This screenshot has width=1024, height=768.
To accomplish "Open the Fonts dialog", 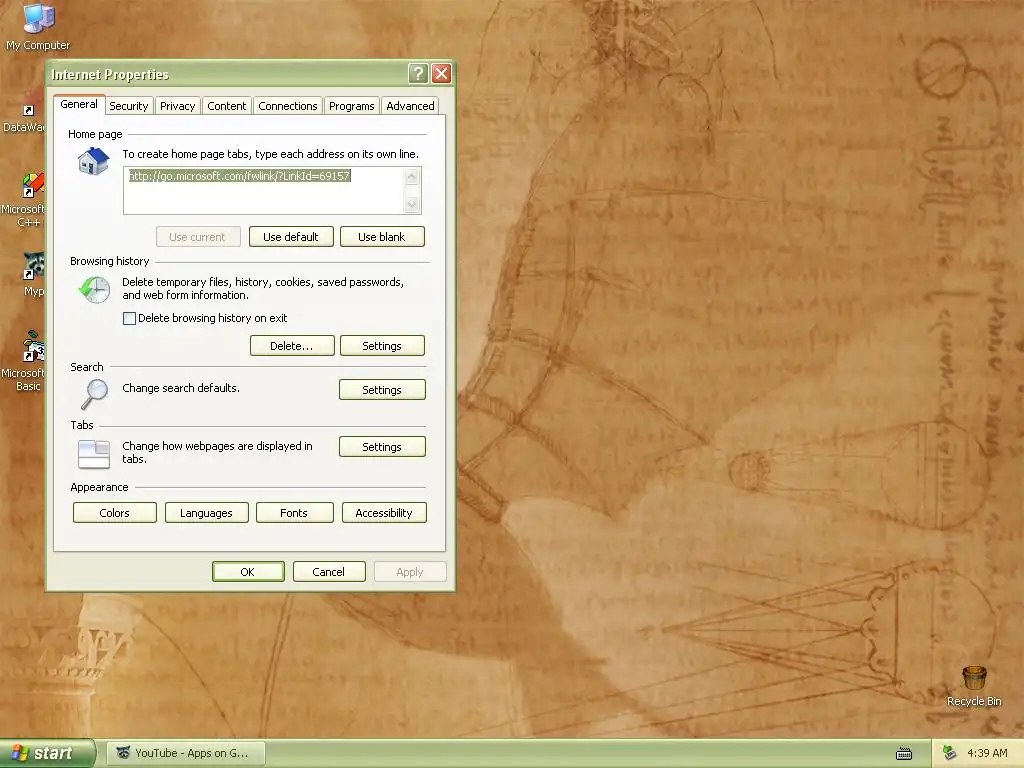I will pyautogui.click(x=295, y=512).
